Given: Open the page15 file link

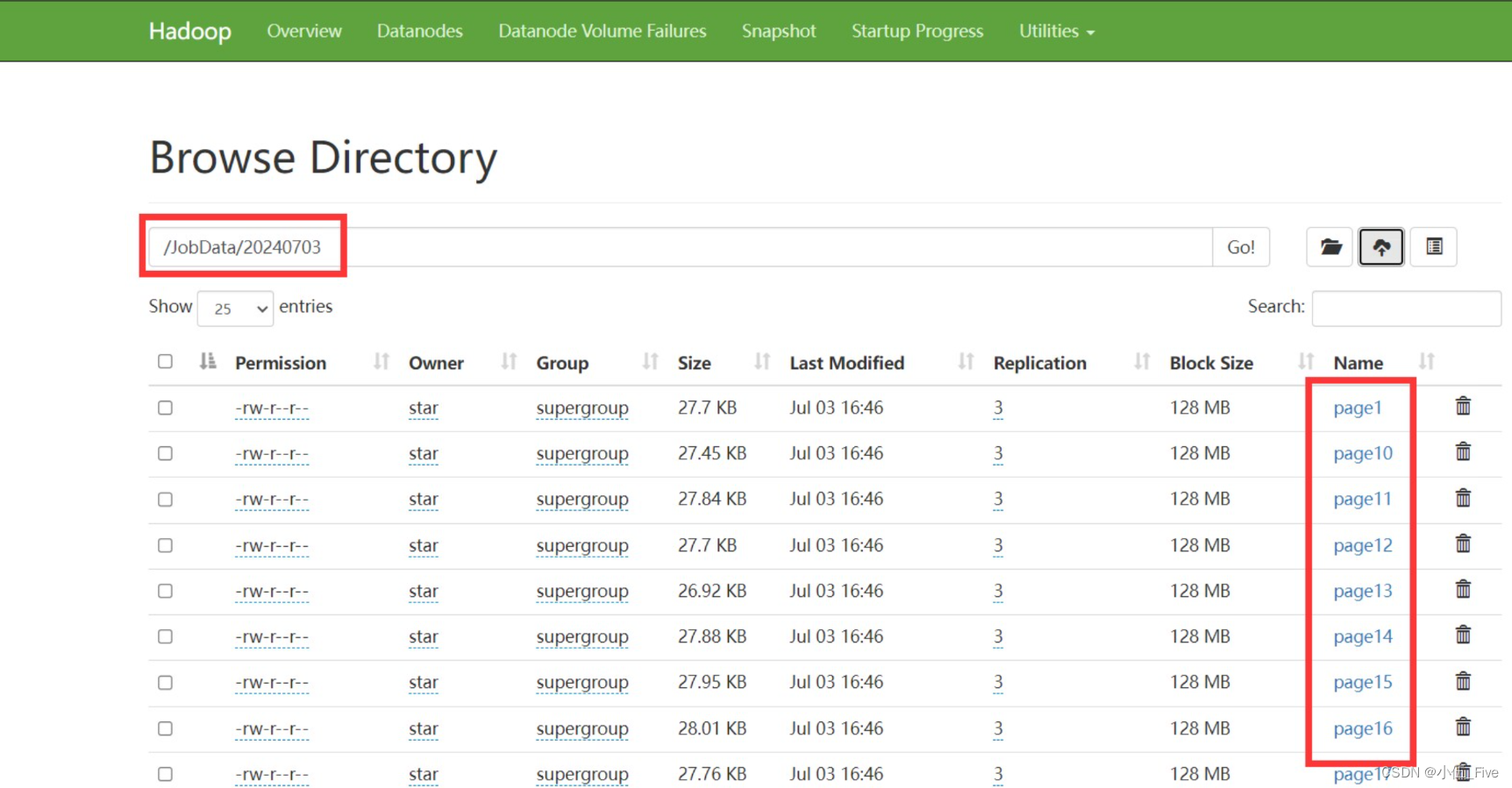Looking at the screenshot, I should pos(1363,682).
